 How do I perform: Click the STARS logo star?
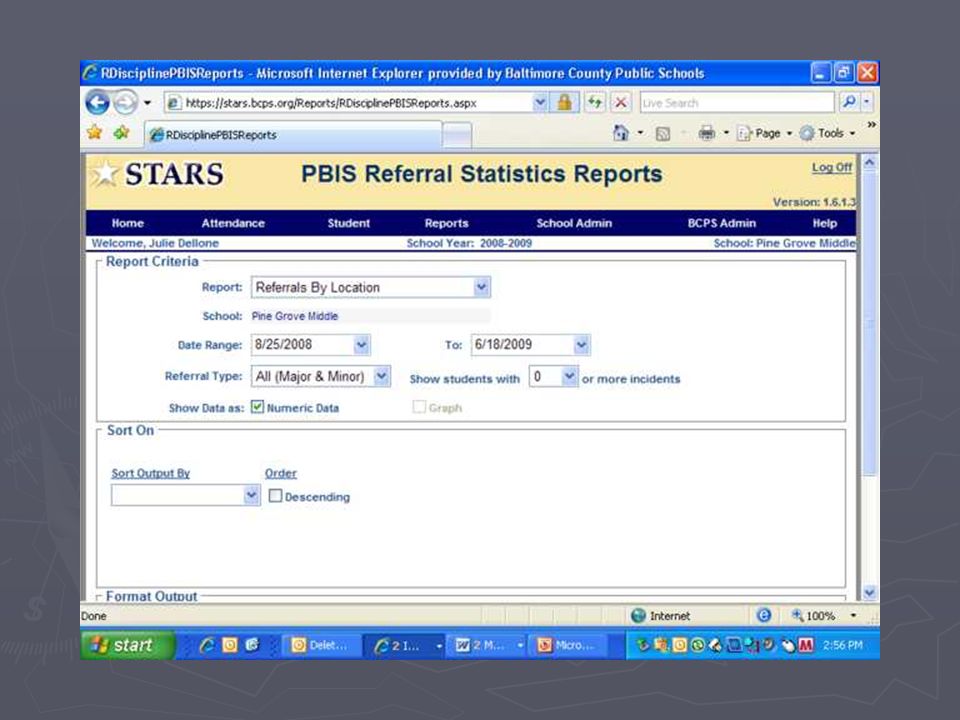pyautogui.click(x=104, y=174)
